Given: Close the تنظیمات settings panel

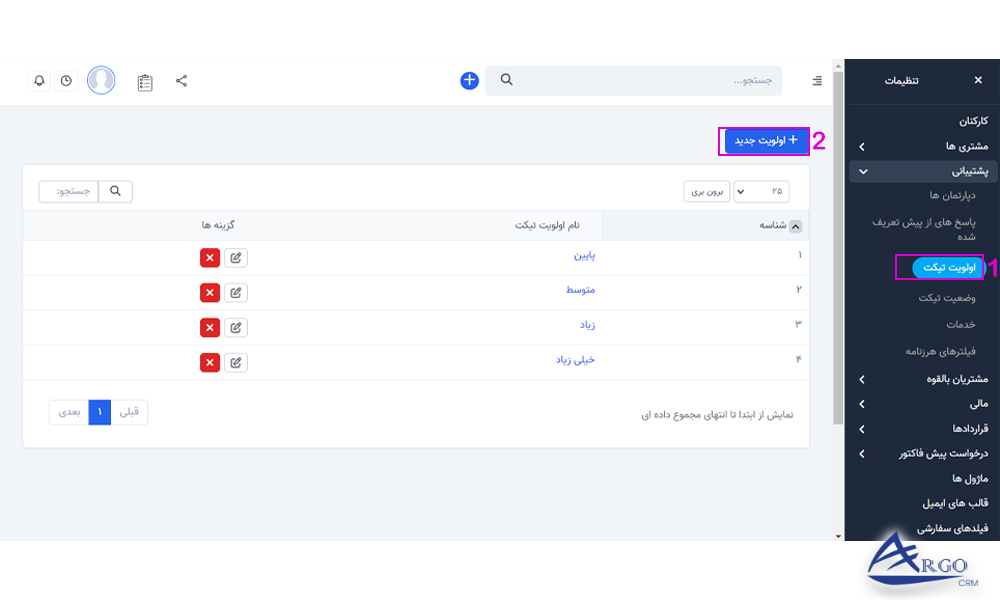Looking at the screenshot, I should 977,80.
